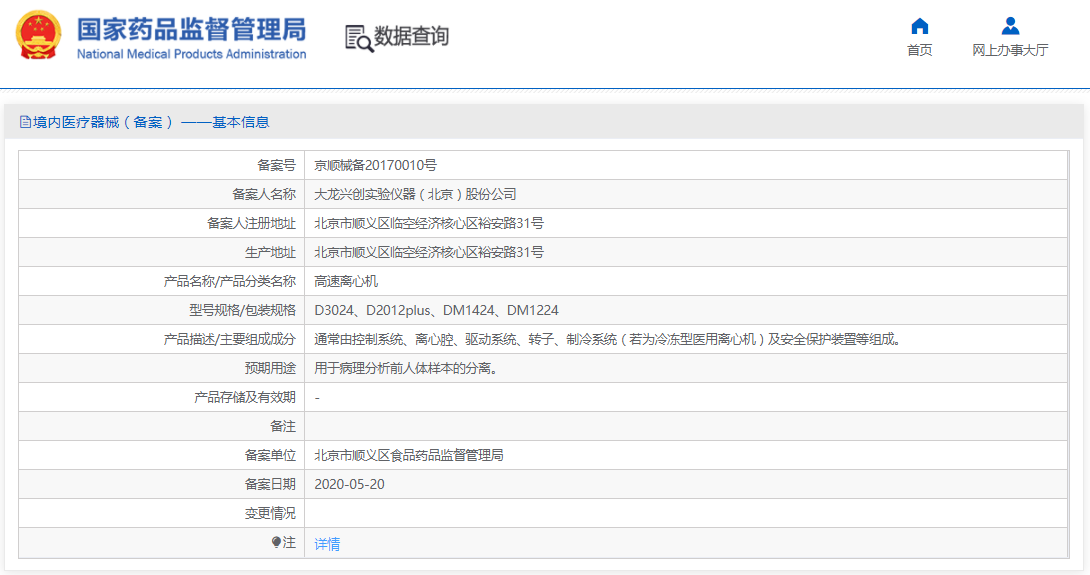Image resolution: width=1090 pixels, height=575 pixels.
Task: Click the national emblem logo
Action: click(x=40, y=35)
